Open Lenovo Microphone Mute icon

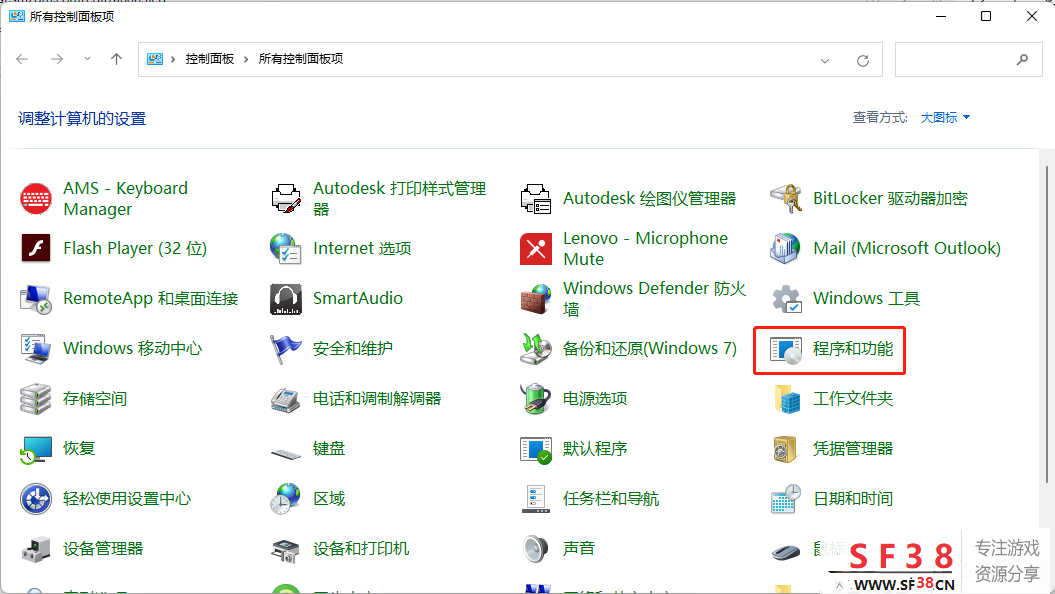click(x=536, y=249)
